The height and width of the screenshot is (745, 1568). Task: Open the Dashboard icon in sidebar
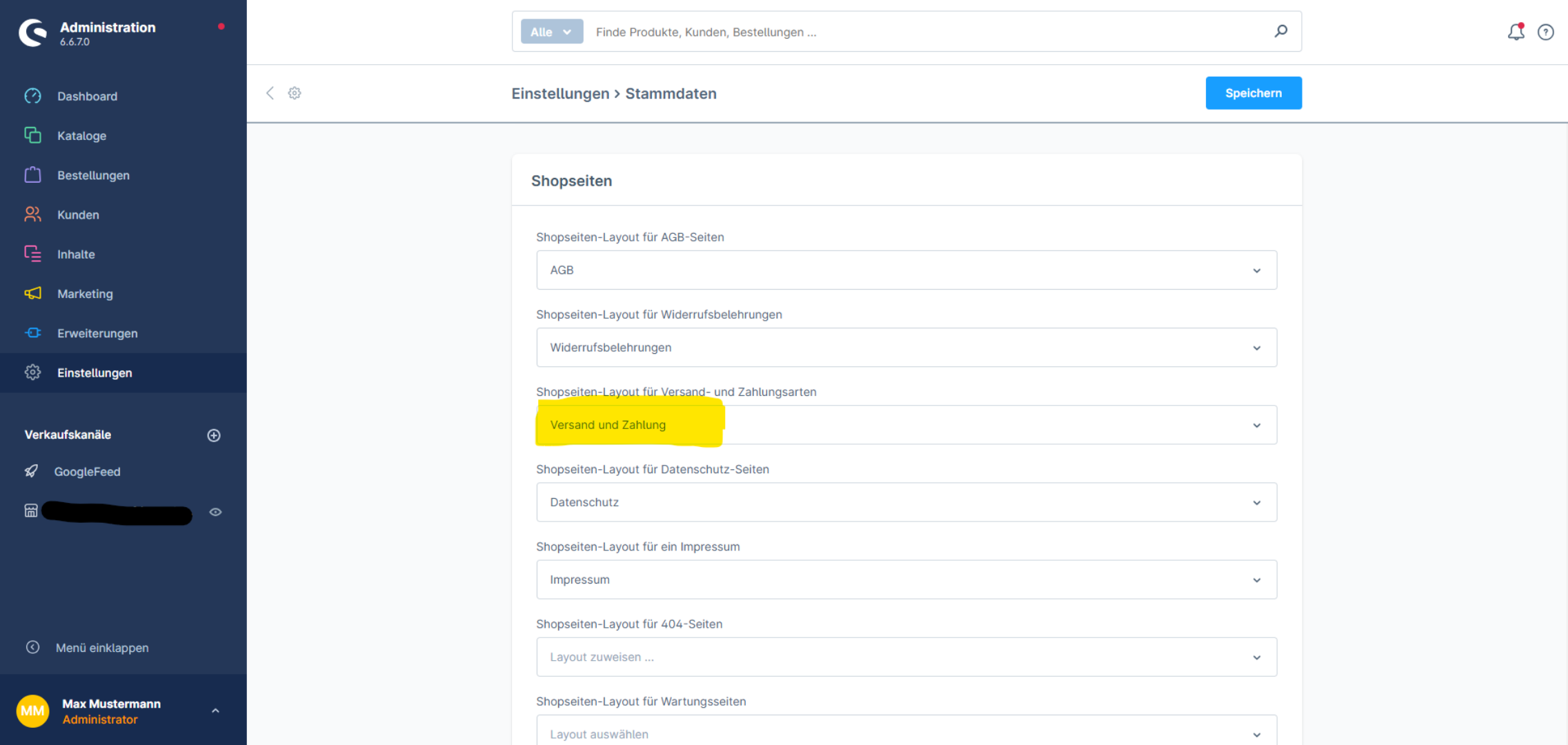pyautogui.click(x=32, y=96)
